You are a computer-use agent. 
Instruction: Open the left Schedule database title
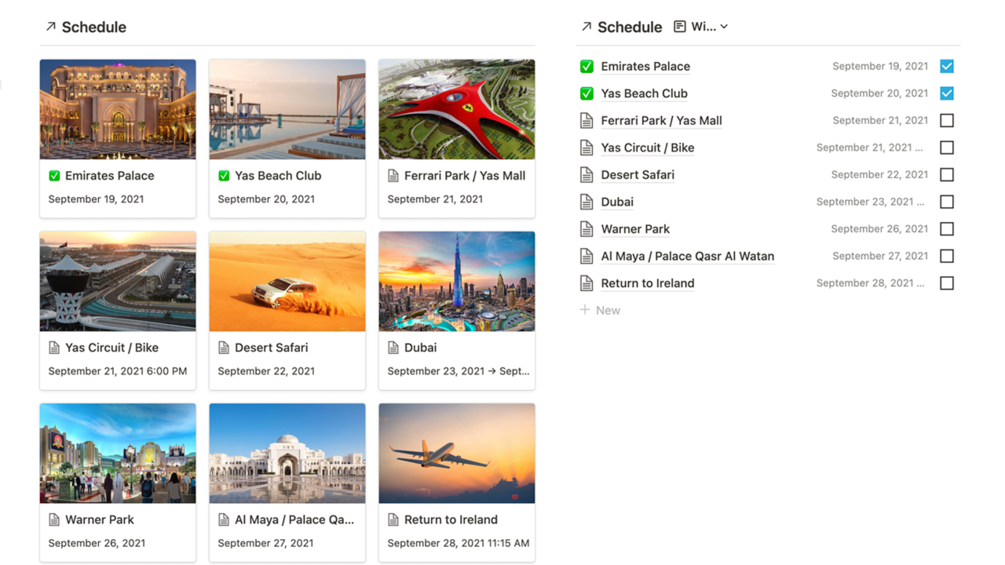click(x=94, y=27)
